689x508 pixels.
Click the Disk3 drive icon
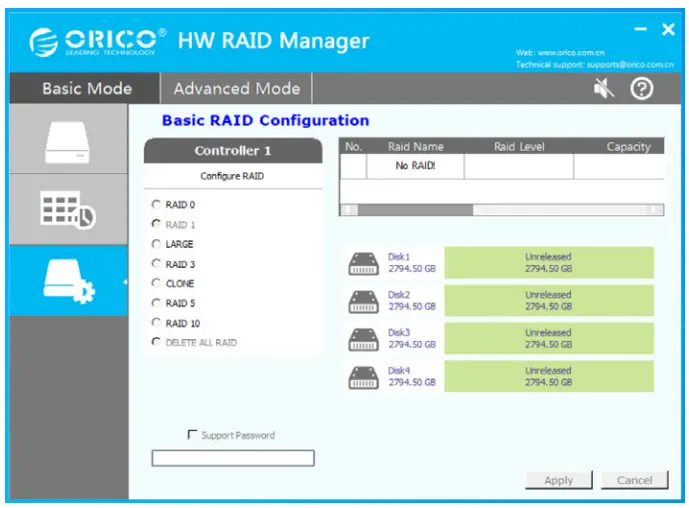point(363,339)
